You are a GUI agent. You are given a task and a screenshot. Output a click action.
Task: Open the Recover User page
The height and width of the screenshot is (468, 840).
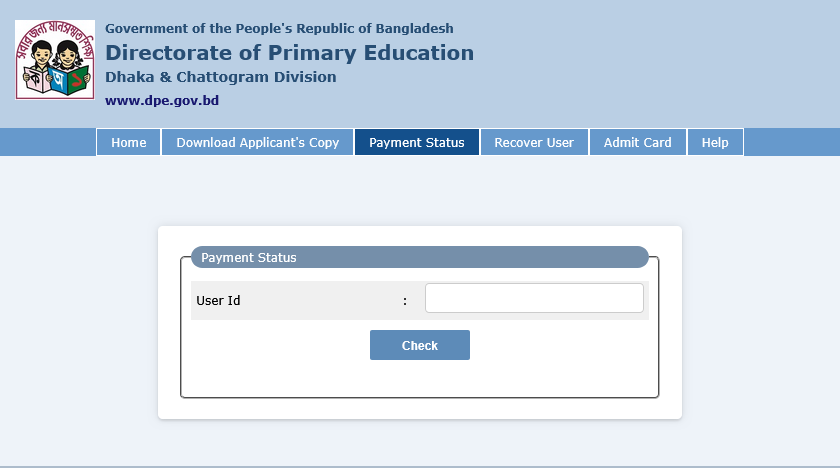(534, 142)
